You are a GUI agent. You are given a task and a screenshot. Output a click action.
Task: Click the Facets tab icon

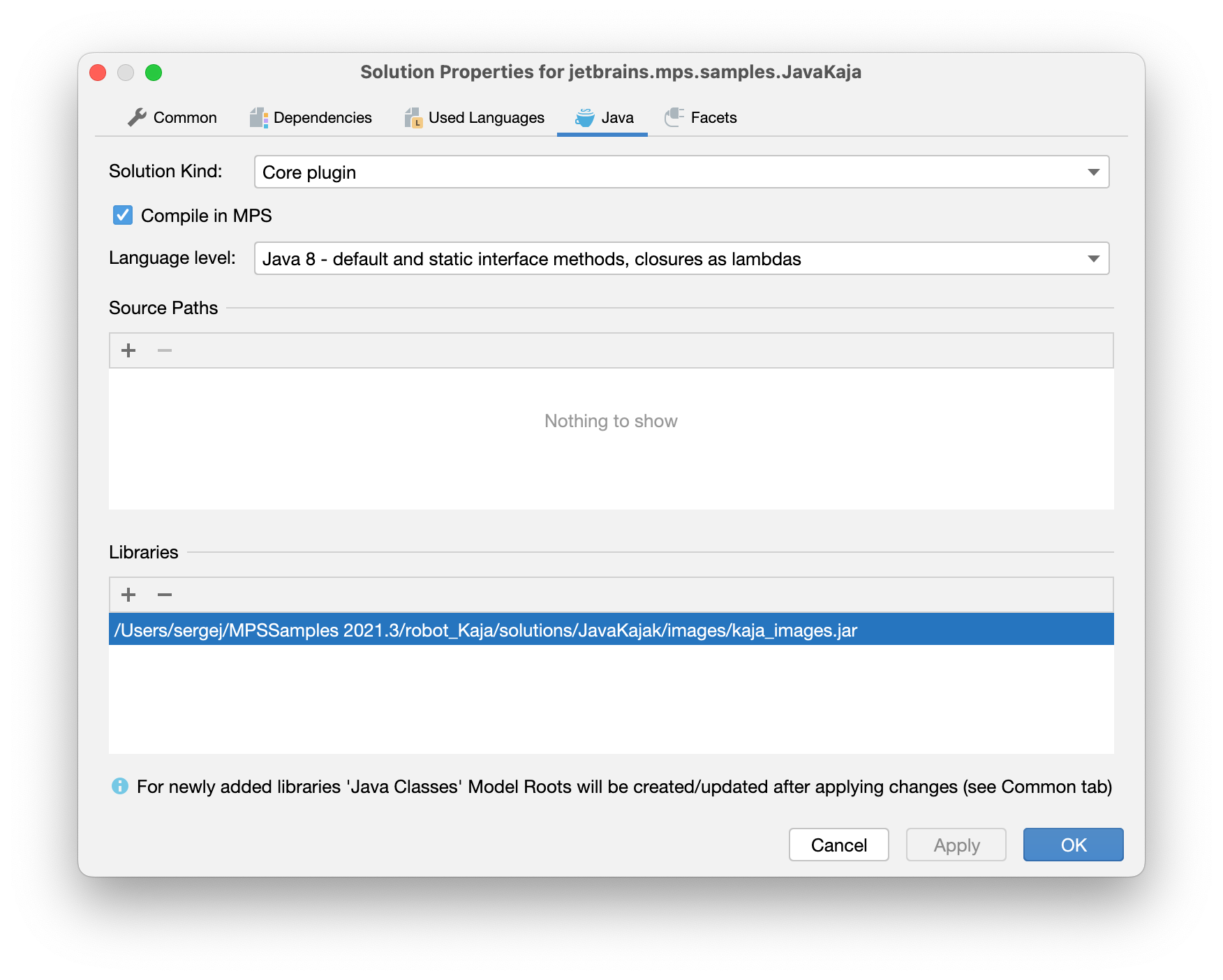[x=674, y=117]
